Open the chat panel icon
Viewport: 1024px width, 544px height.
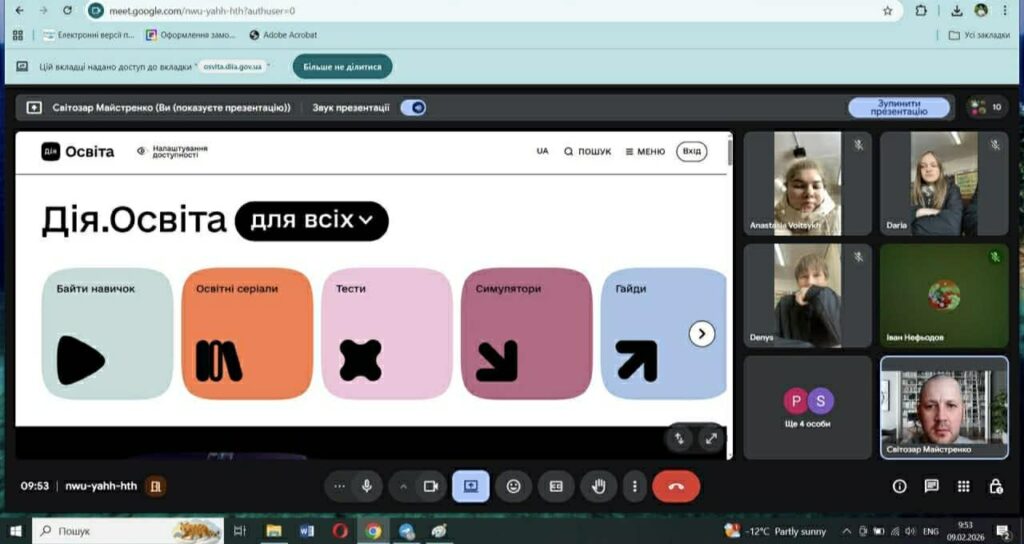[931, 486]
